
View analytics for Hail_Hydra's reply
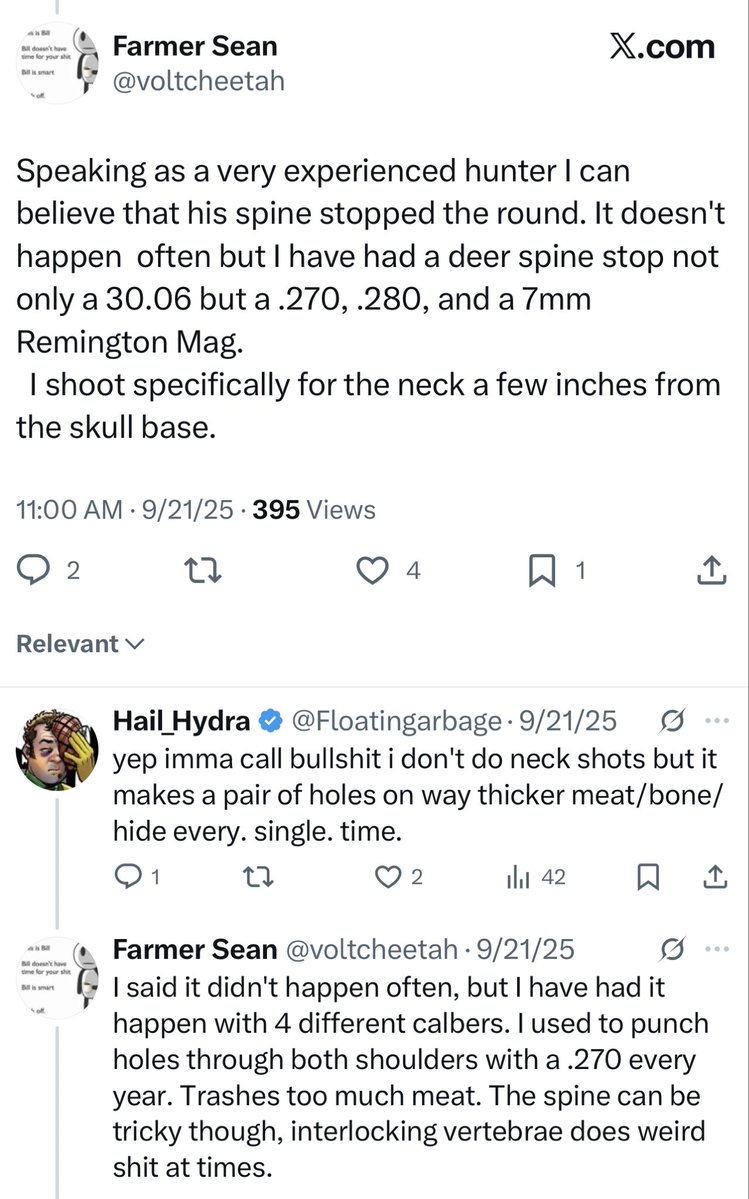coord(518,877)
